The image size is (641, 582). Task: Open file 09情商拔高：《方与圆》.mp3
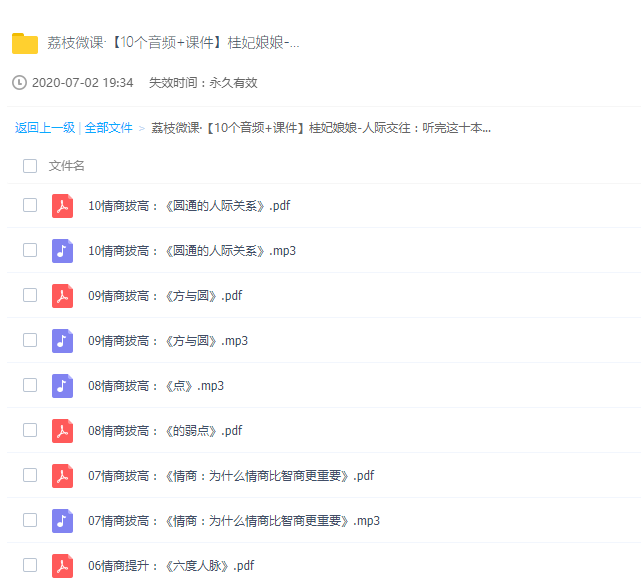point(168,340)
